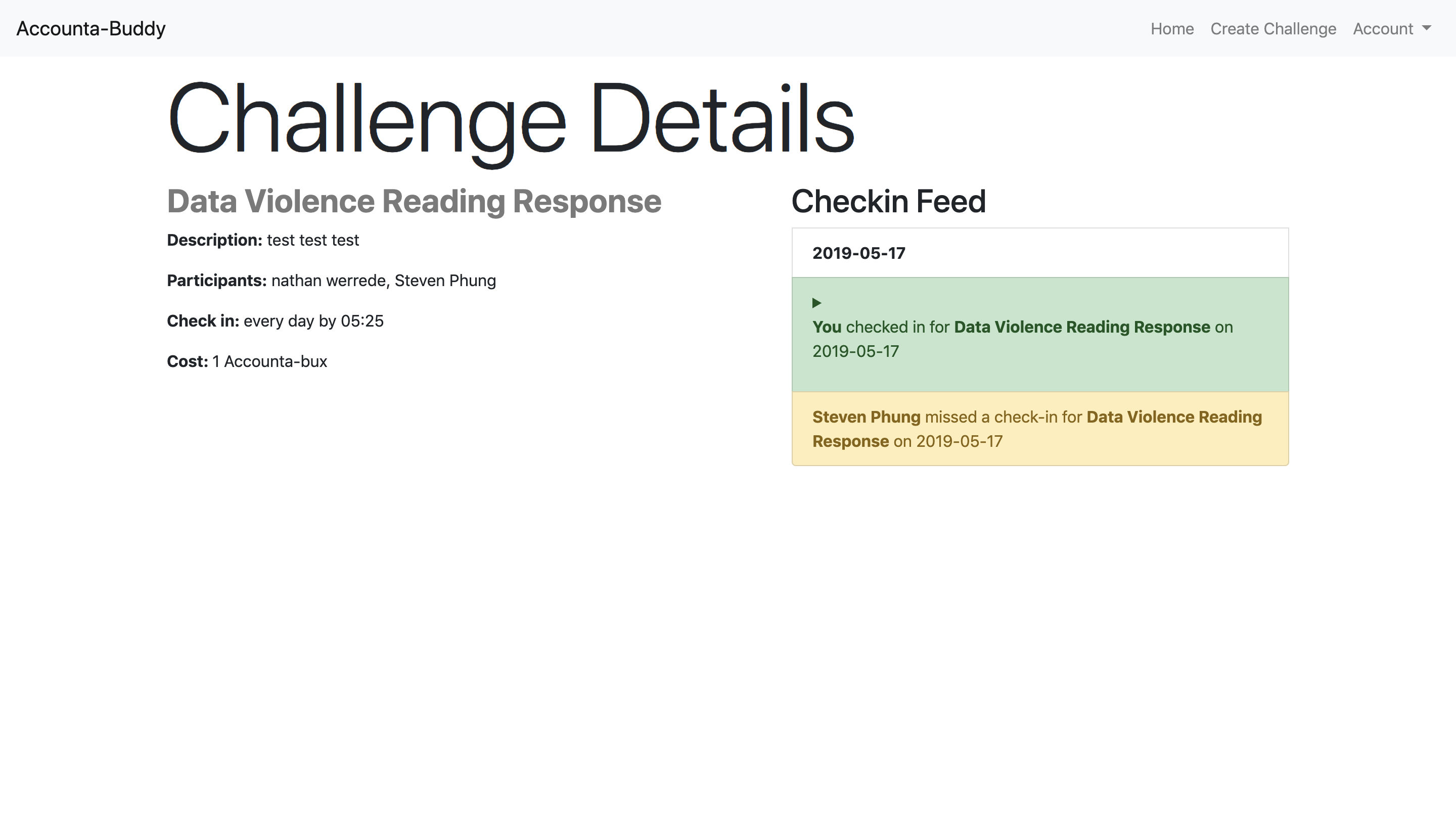The image size is (1456, 829).
Task: Click the Check in schedule text
Action: 275,321
